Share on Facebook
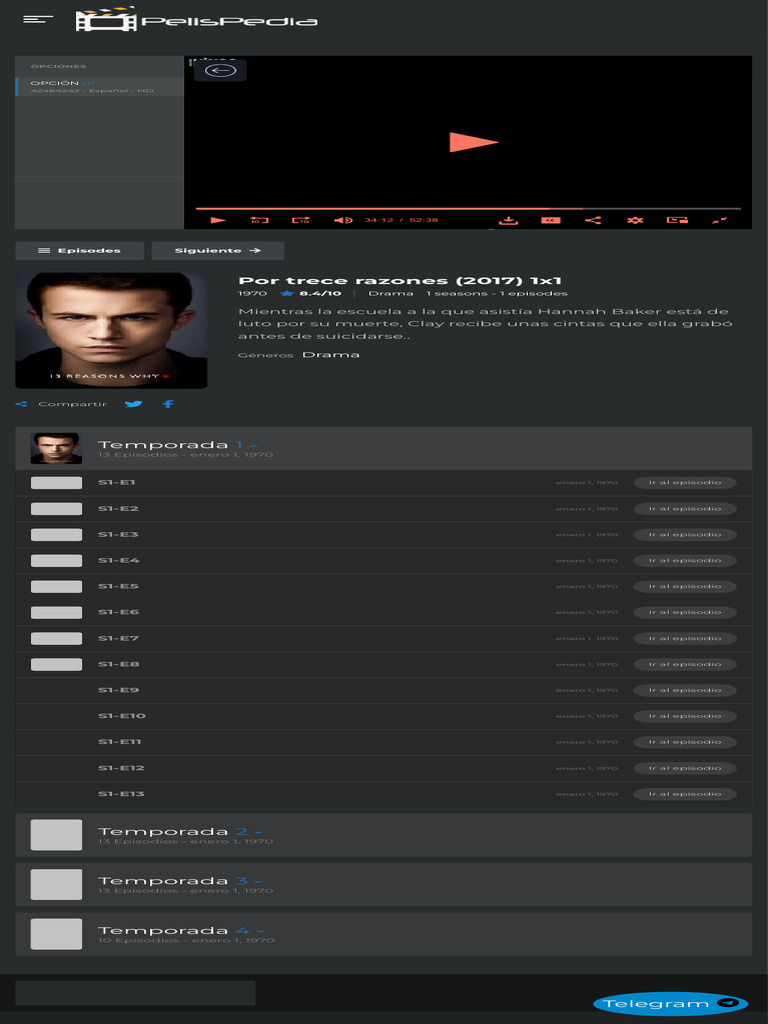Viewport: 768px width, 1024px height. [168, 404]
